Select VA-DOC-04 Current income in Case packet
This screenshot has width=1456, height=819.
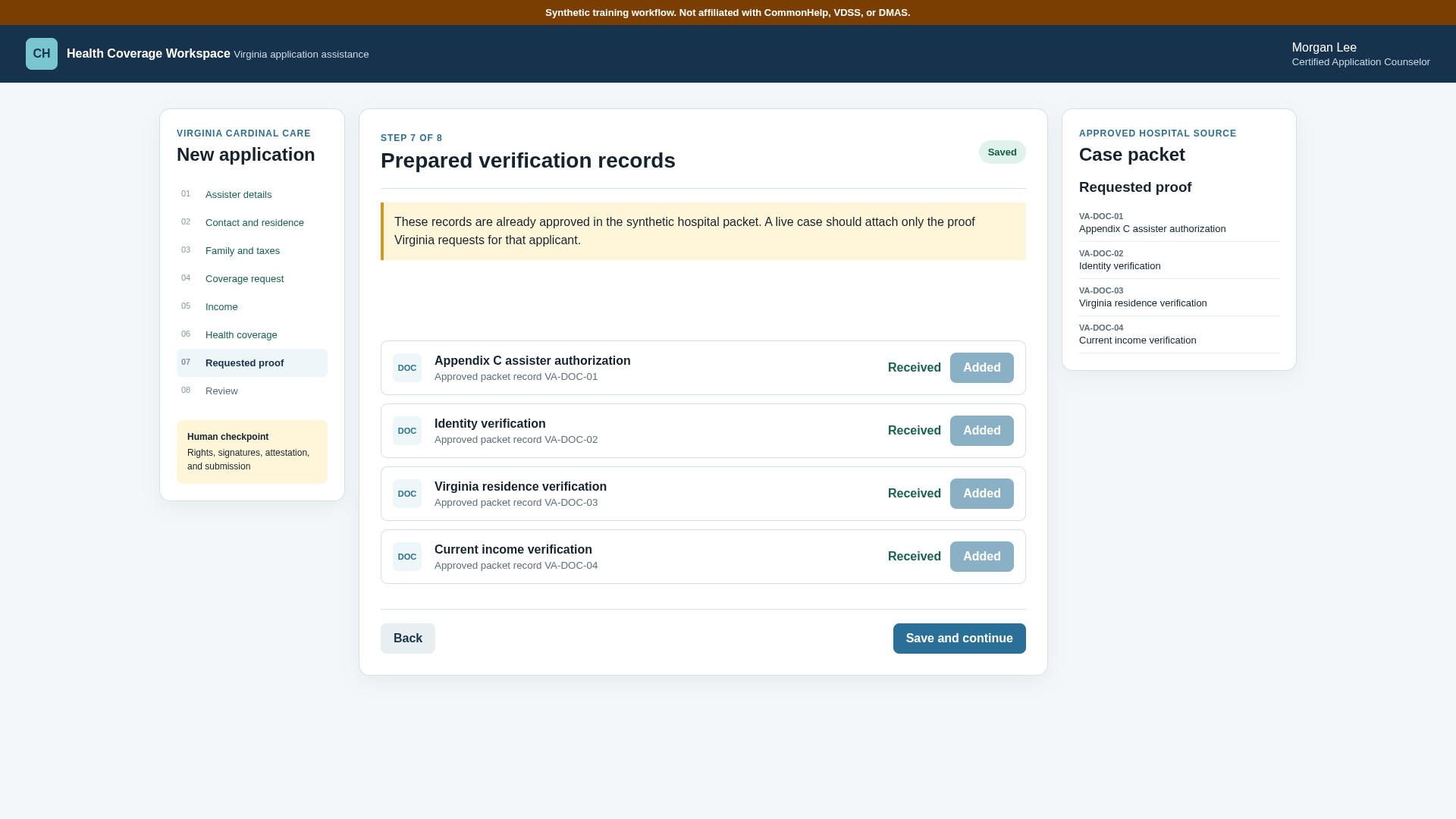point(1178,334)
